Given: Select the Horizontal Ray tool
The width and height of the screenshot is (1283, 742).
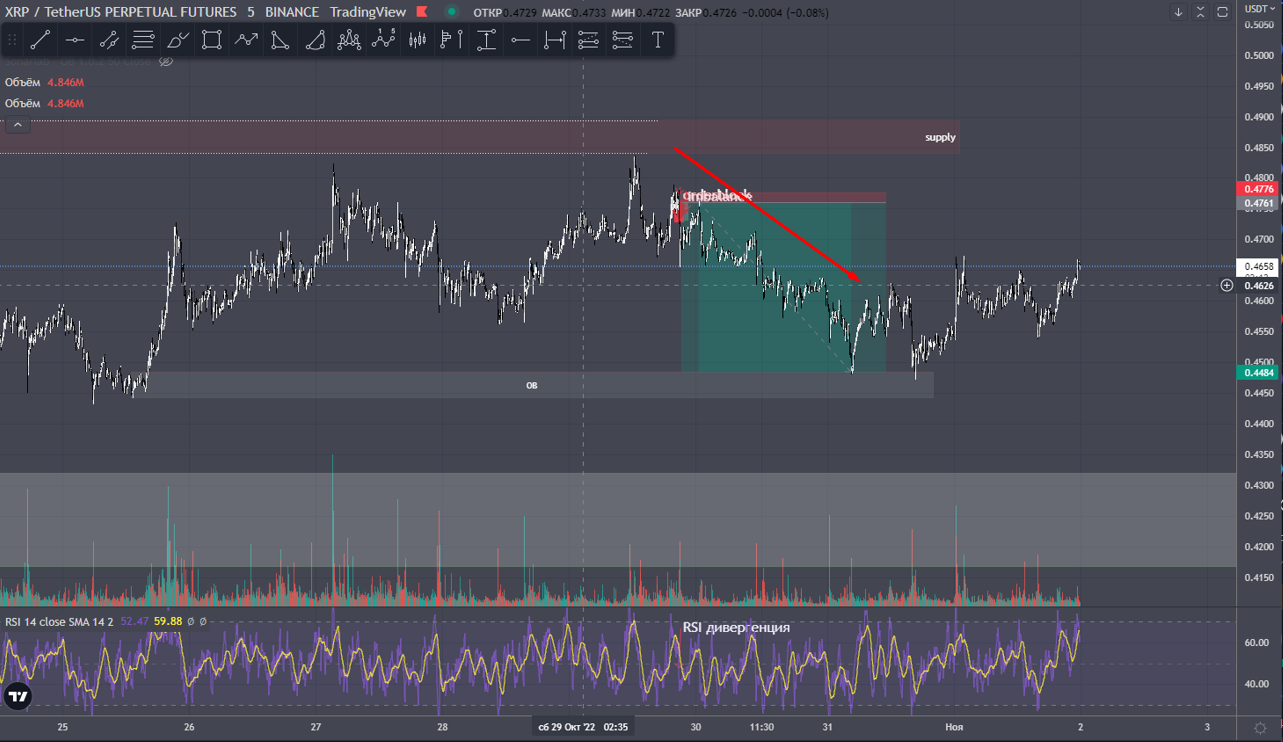Looking at the screenshot, I should coord(520,40).
